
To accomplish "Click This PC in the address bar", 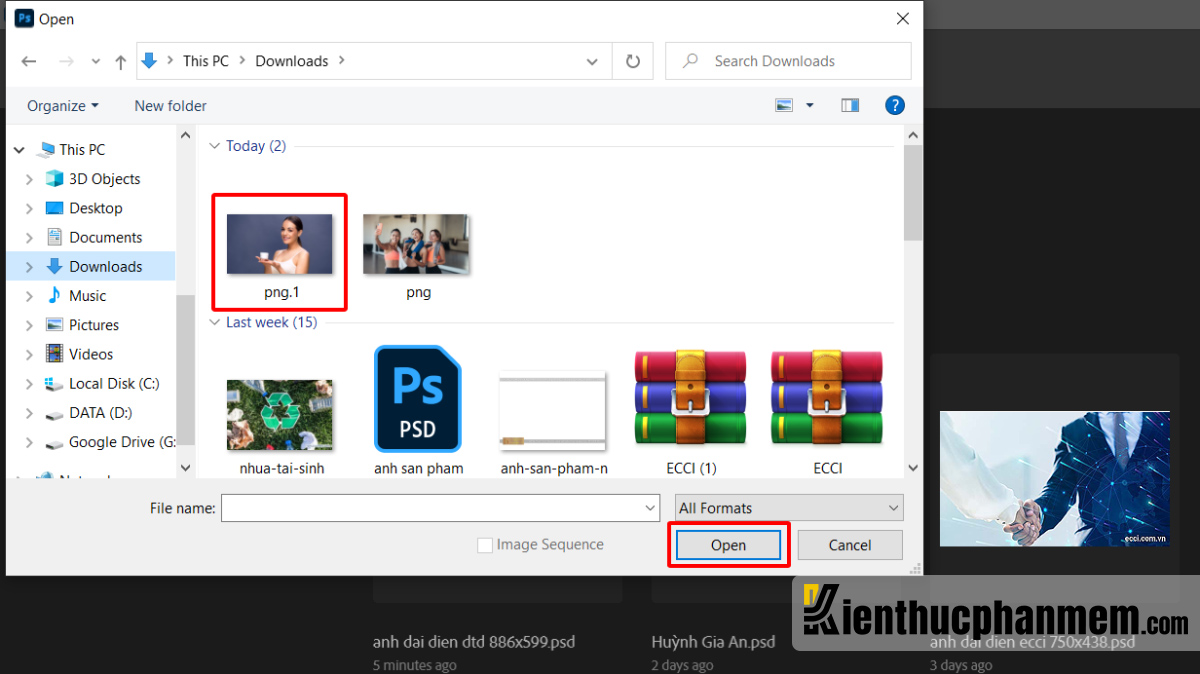I will click(206, 61).
